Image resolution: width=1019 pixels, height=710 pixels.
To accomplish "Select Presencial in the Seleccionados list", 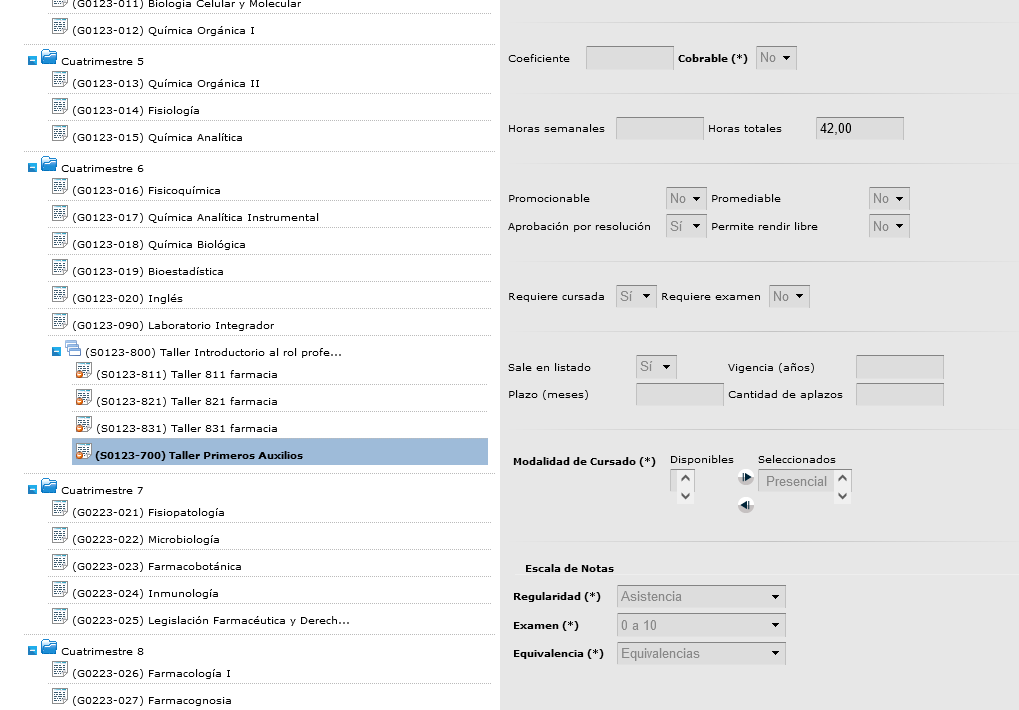I will (796, 481).
